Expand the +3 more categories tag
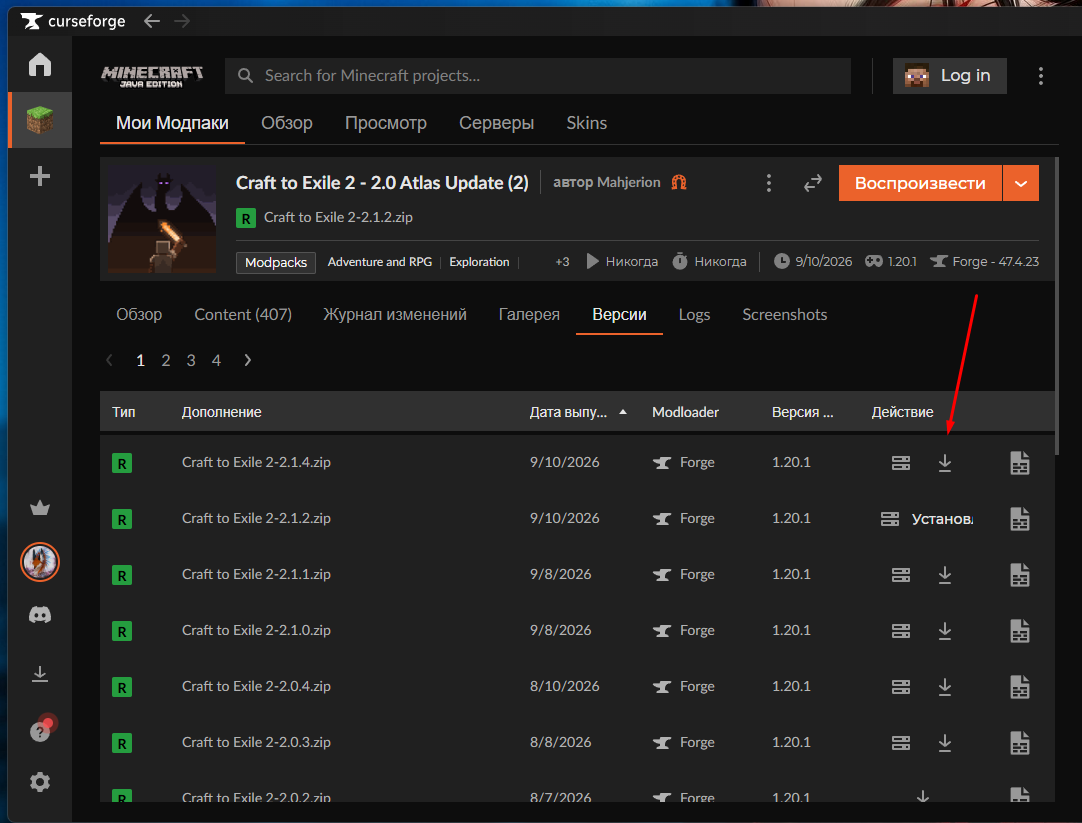This screenshot has height=823, width=1082. tap(562, 262)
